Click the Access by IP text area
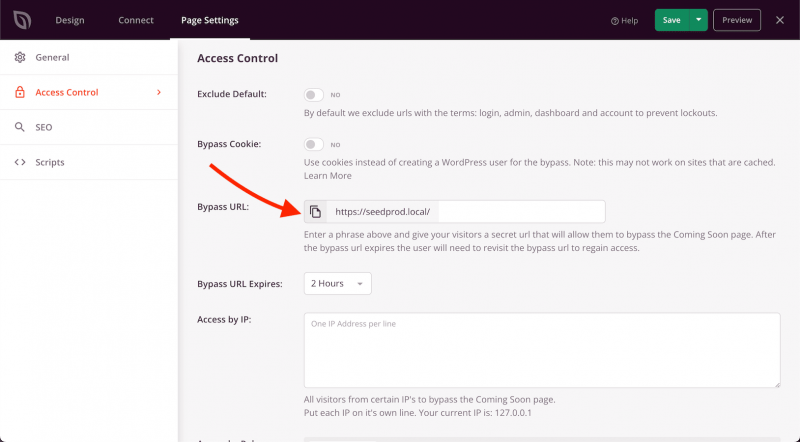Viewport: 800px width, 442px height. point(541,350)
